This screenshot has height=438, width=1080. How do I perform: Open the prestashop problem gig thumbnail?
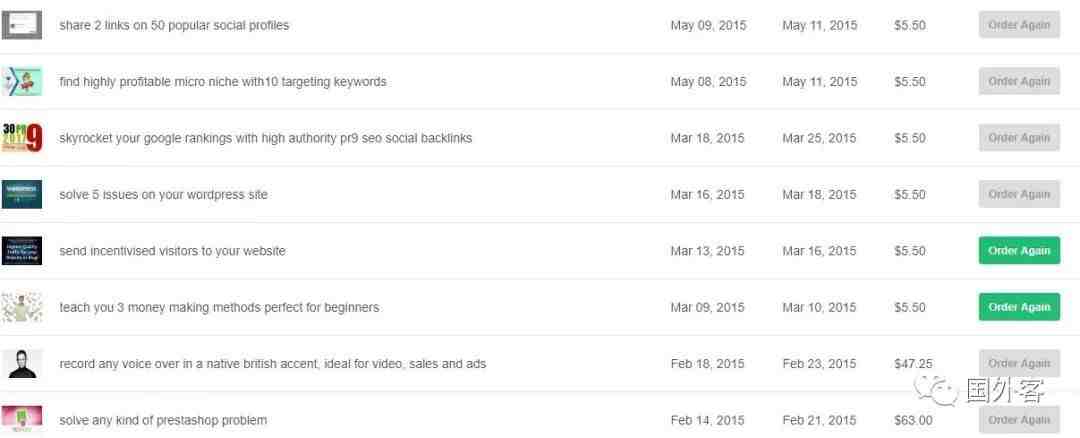click(x=21, y=419)
